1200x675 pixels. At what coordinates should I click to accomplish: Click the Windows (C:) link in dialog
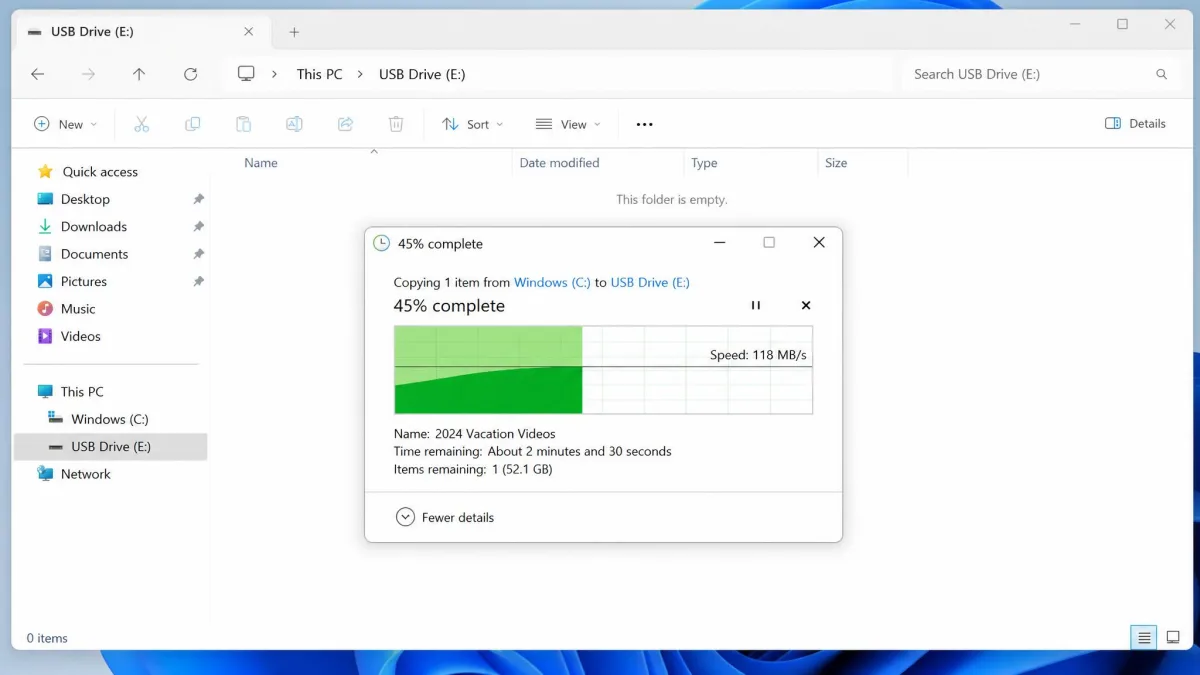552,283
